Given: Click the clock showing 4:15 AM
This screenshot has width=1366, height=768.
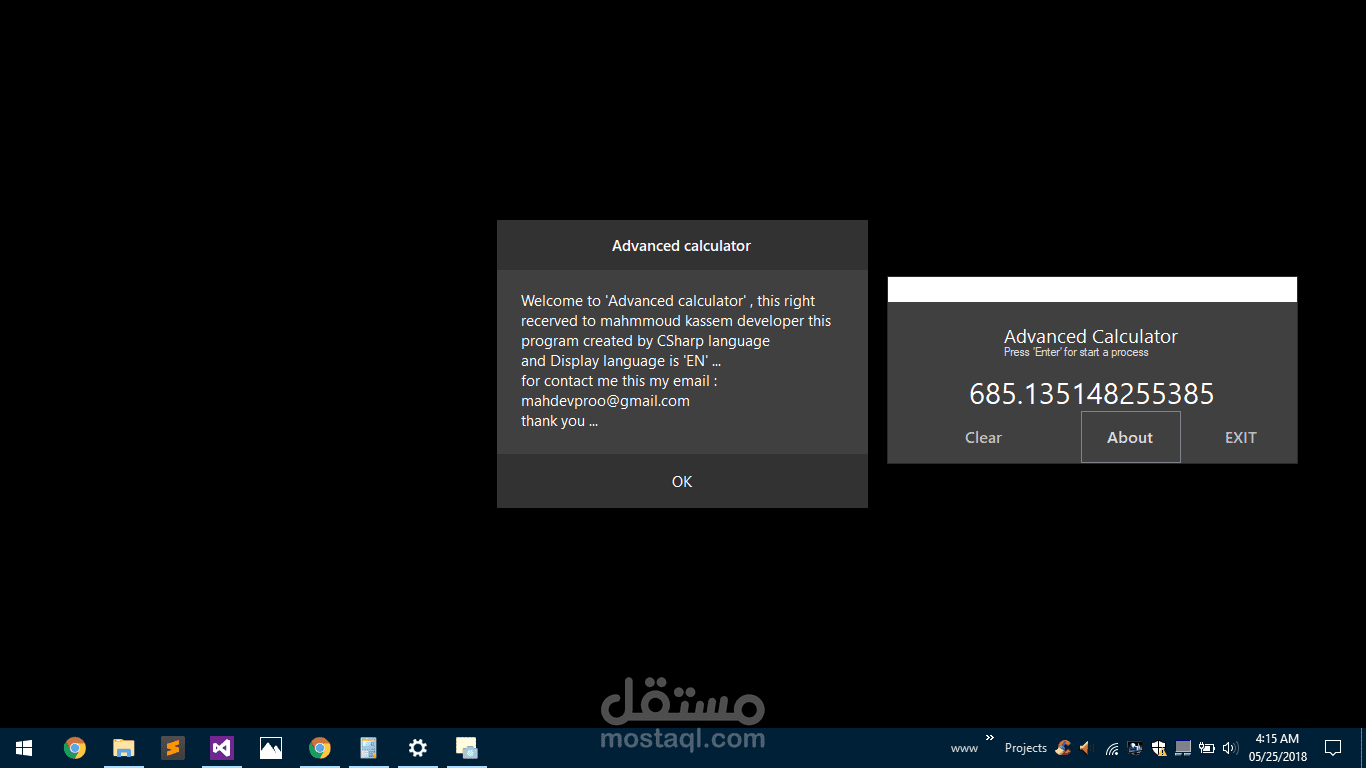Looking at the screenshot, I should click(1277, 748).
